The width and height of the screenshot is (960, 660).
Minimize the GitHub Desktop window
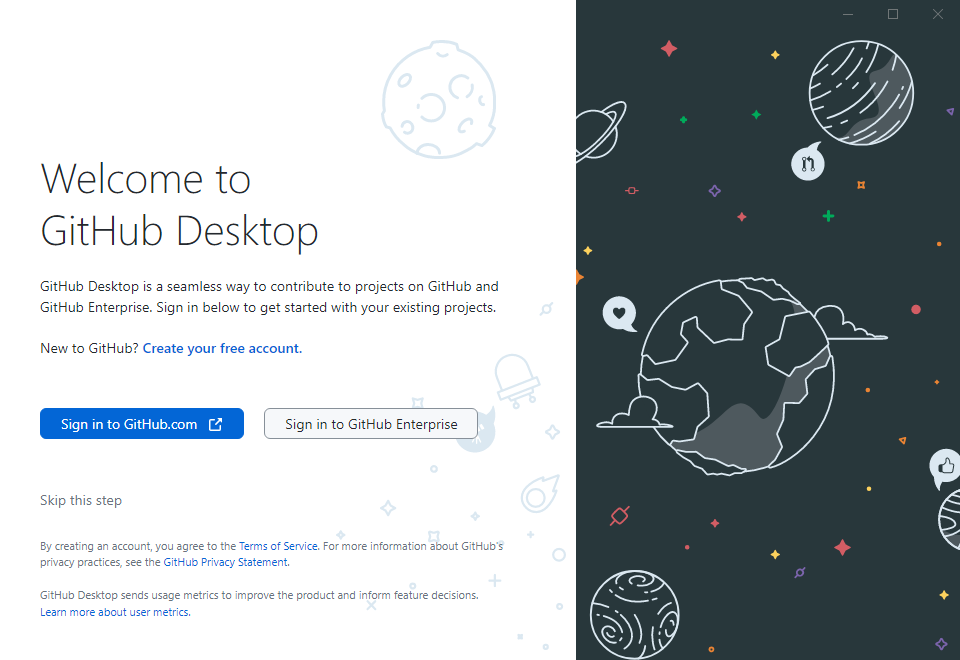point(848,14)
